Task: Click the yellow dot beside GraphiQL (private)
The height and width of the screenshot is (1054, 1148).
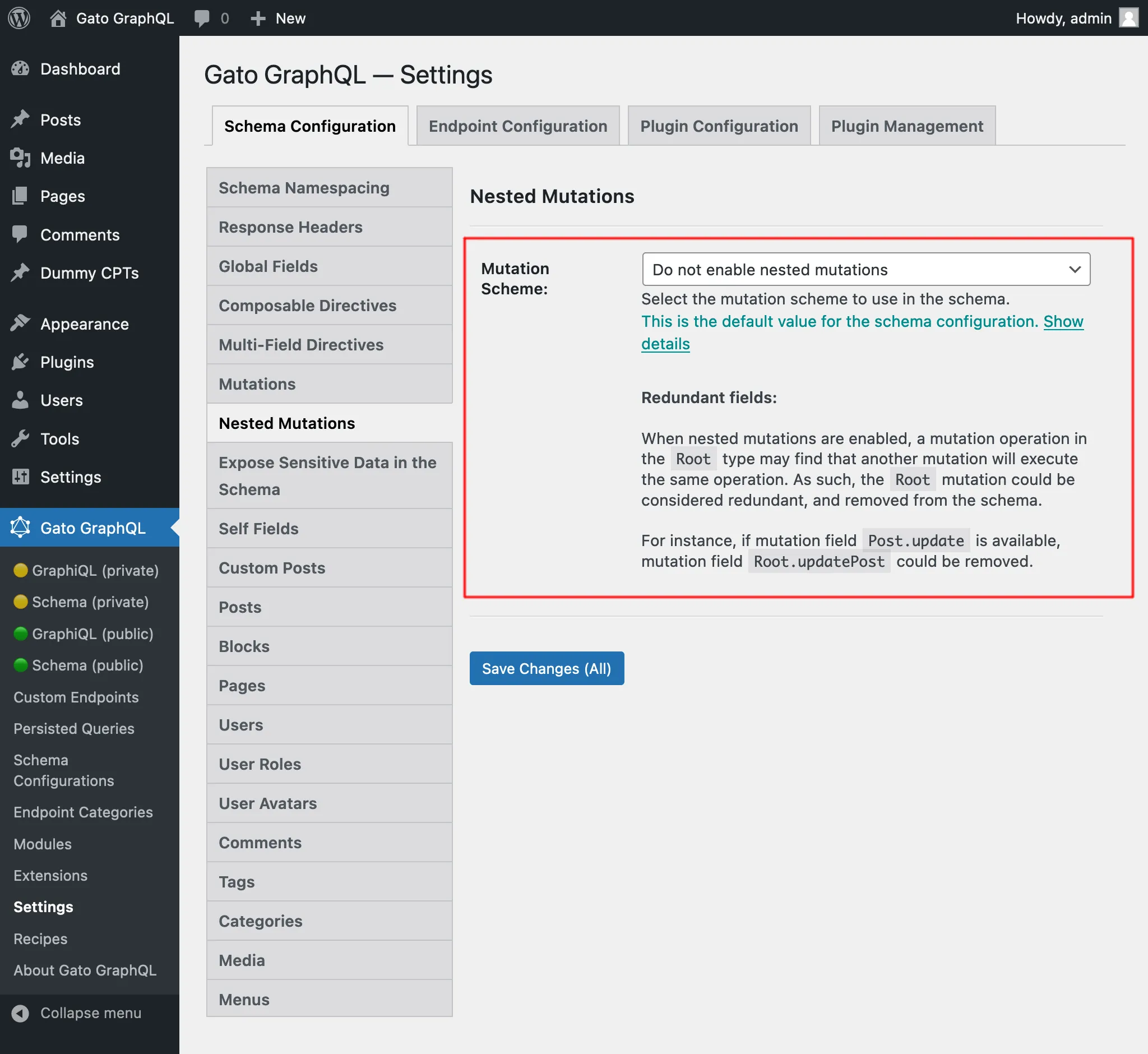Action: click(21, 570)
